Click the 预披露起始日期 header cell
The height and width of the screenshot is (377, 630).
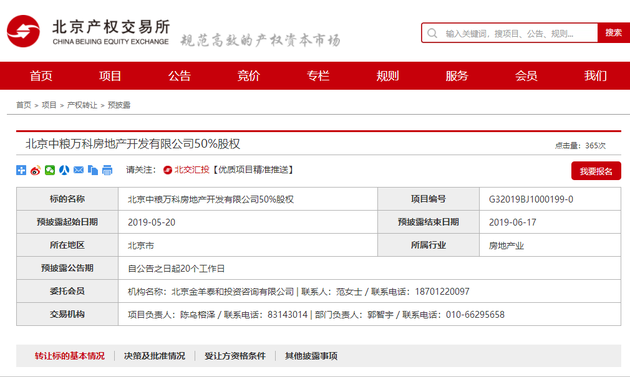67,222
